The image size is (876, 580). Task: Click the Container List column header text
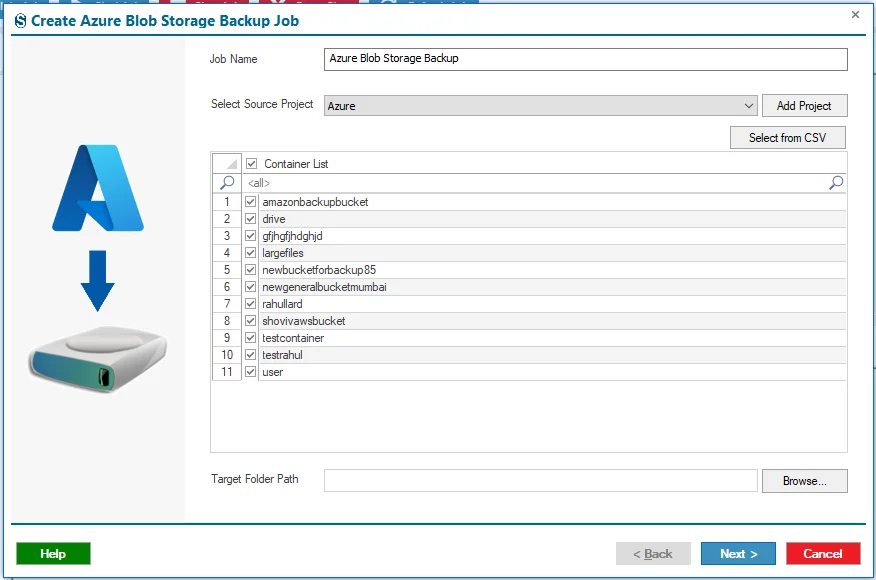click(296, 164)
